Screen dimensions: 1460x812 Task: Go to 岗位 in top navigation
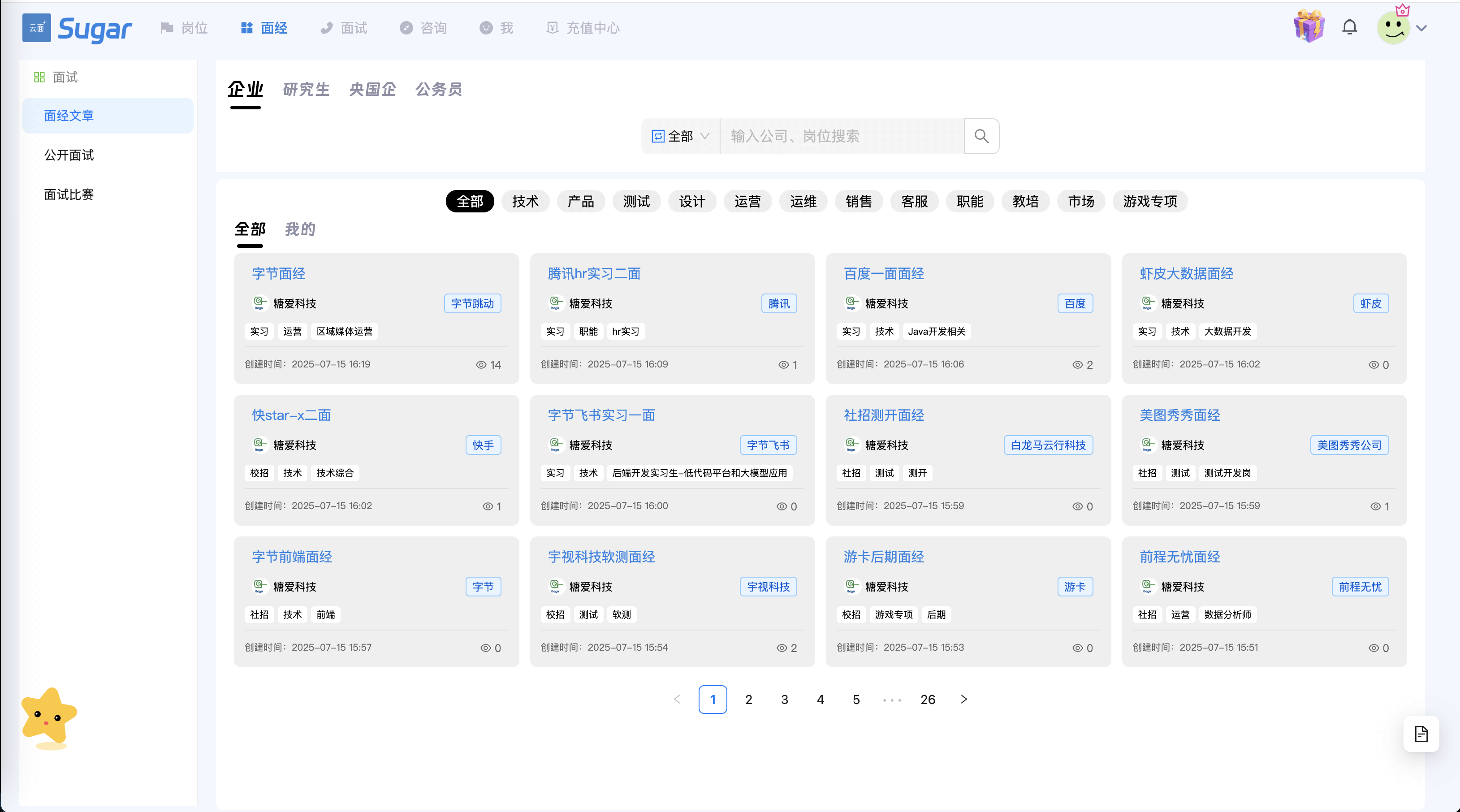[x=184, y=28]
